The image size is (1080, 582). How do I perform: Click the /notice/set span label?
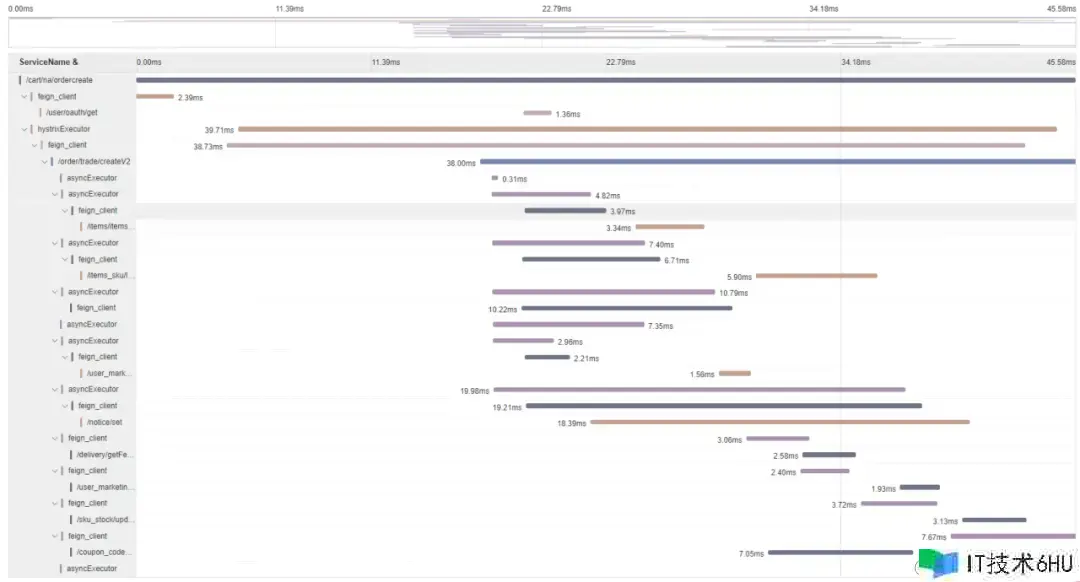[104, 422]
